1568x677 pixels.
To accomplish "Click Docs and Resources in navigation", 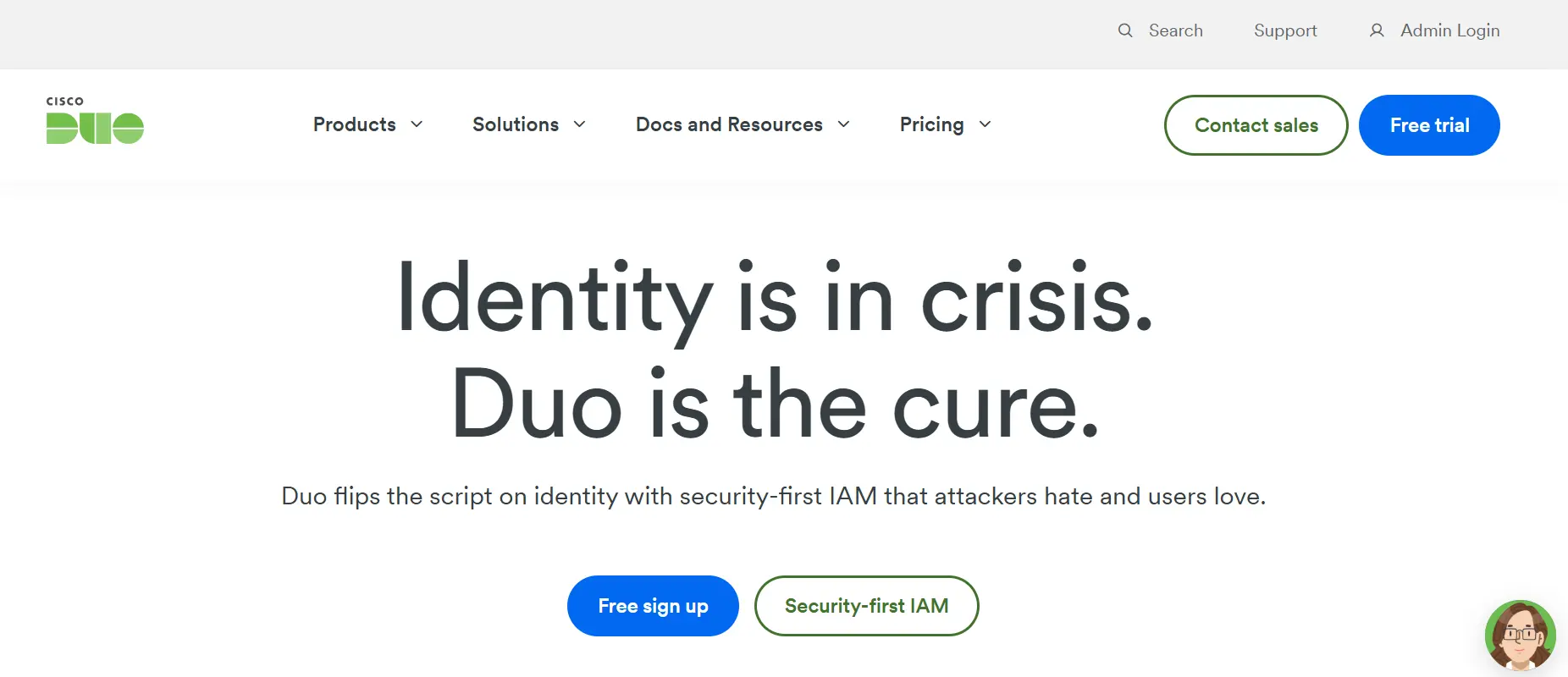I will 728,124.
